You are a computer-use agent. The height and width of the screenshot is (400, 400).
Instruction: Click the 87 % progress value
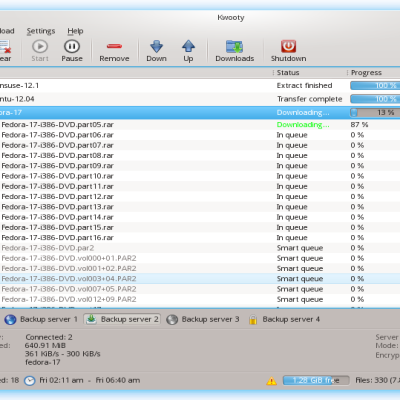359,125
